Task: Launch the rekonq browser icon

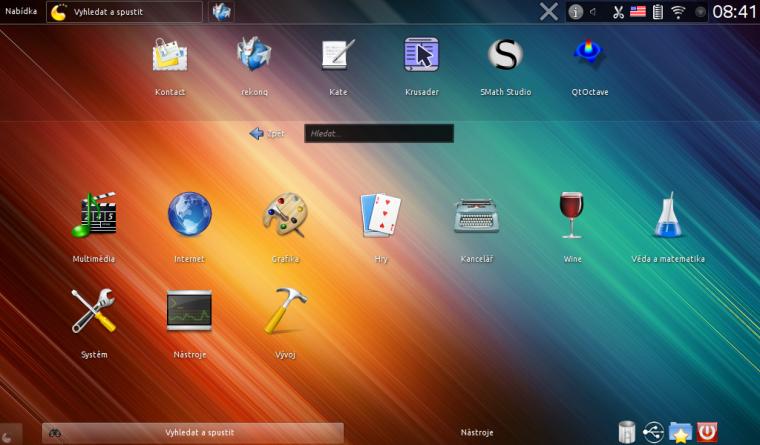Action: click(254, 55)
